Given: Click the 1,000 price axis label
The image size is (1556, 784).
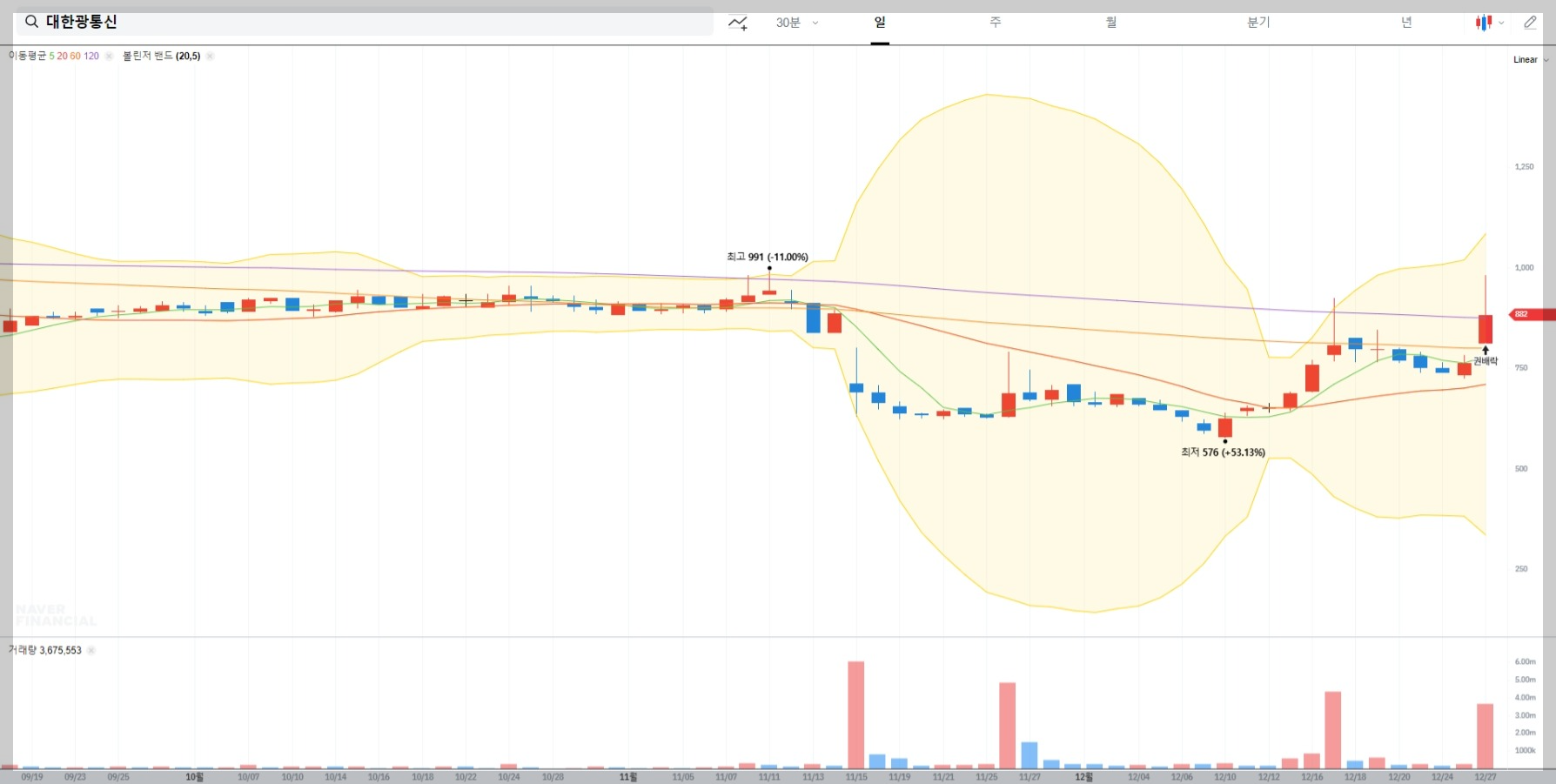Looking at the screenshot, I should tap(1524, 267).
